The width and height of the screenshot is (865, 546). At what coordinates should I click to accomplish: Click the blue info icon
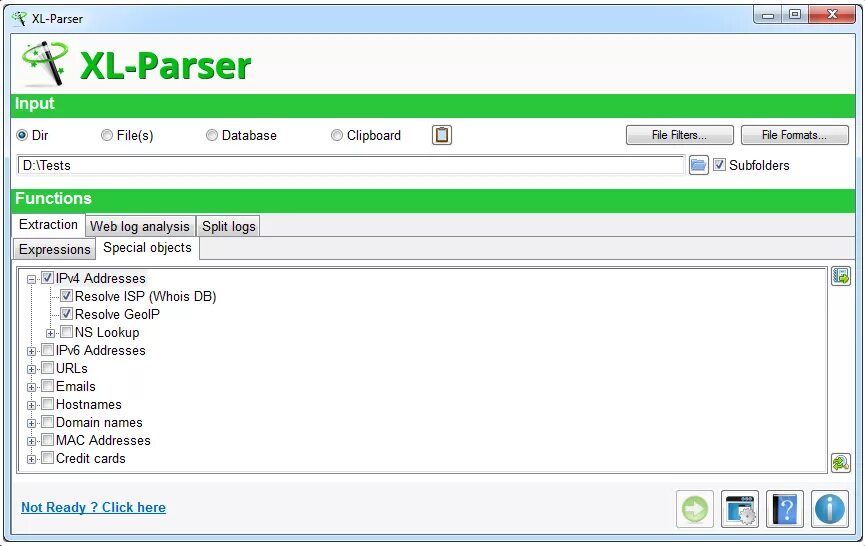click(x=830, y=508)
